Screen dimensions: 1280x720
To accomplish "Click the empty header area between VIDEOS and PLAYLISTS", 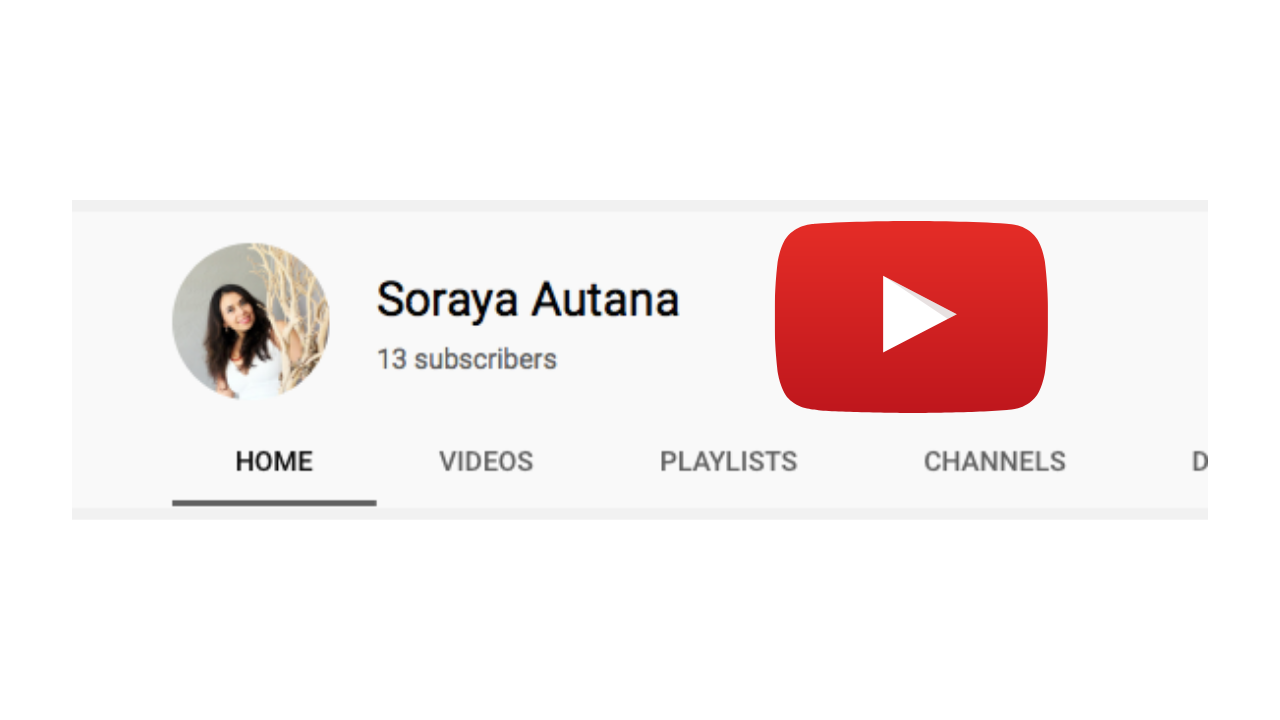I will point(597,462).
